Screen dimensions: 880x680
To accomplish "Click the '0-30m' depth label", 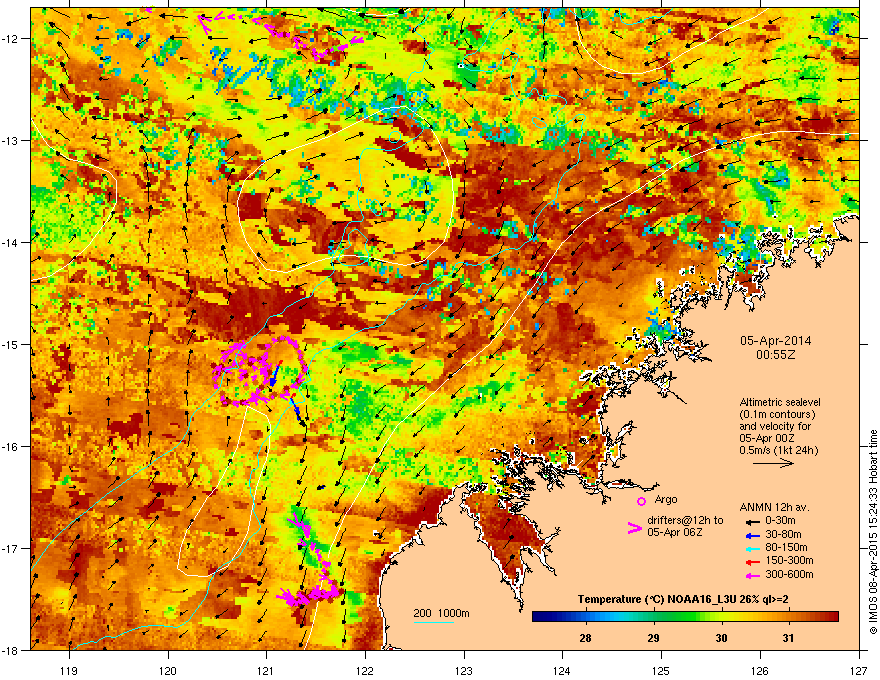I will pyautogui.click(x=780, y=521).
